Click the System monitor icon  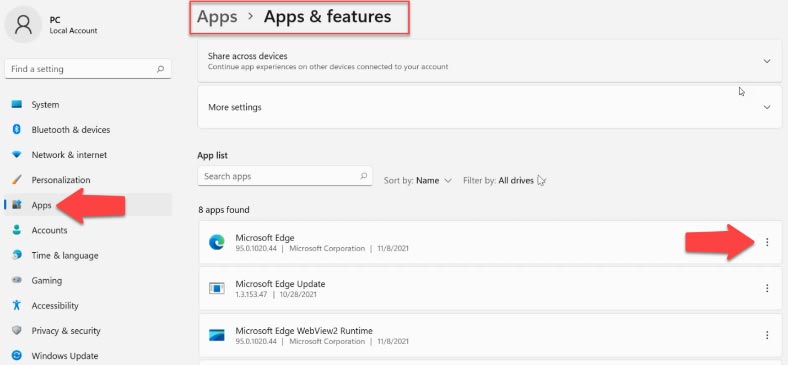coord(17,105)
